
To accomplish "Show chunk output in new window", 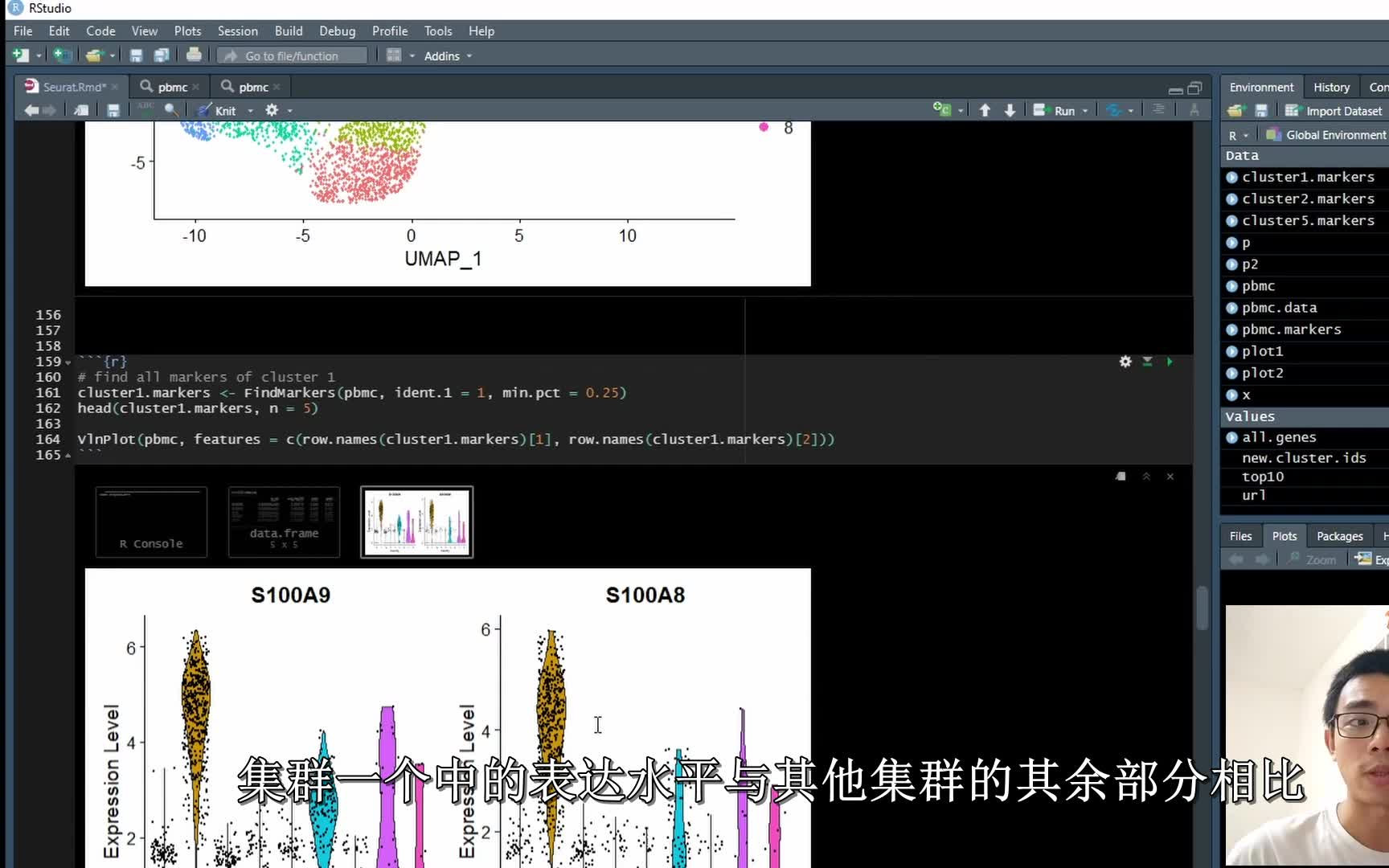I will tap(1121, 477).
